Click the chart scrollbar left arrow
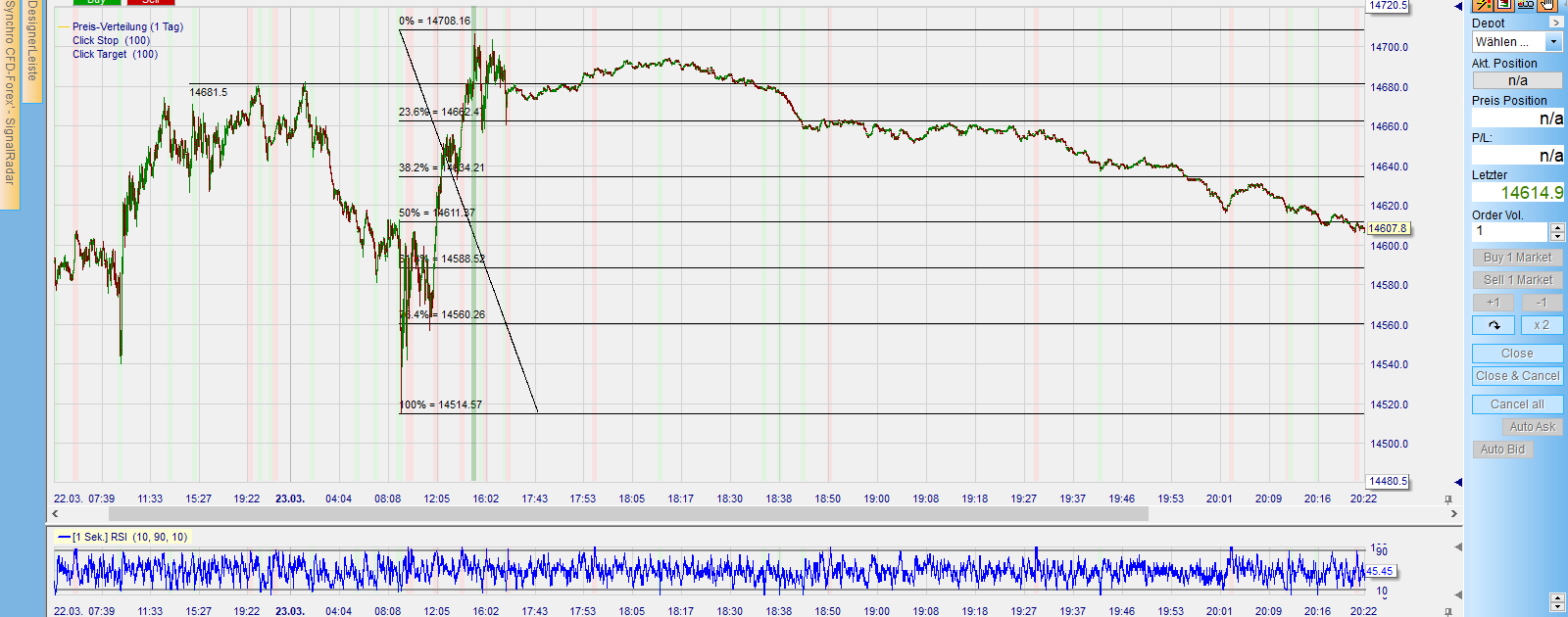Image resolution: width=1568 pixels, height=617 pixels. click(56, 514)
